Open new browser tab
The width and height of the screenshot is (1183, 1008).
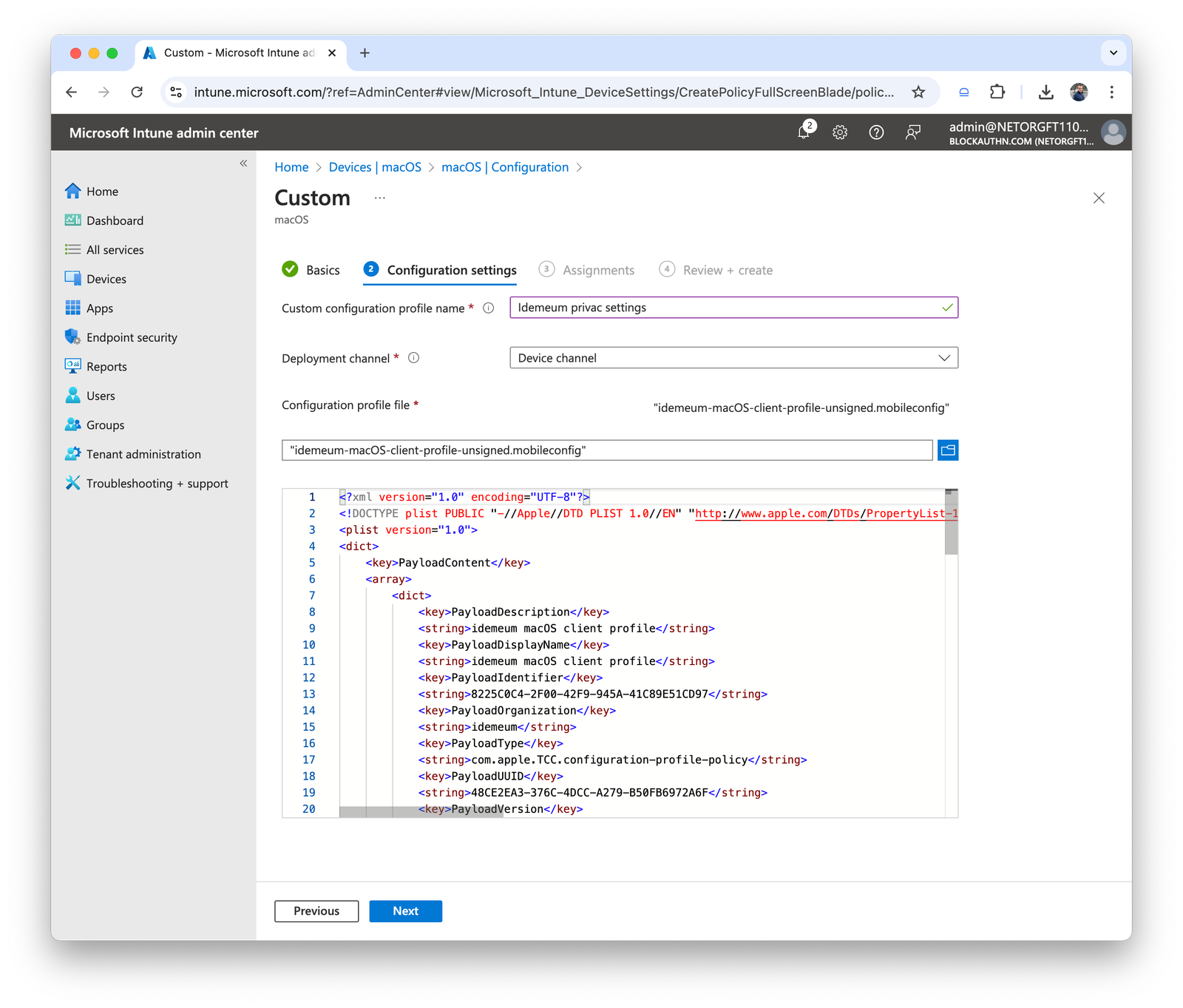365,53
